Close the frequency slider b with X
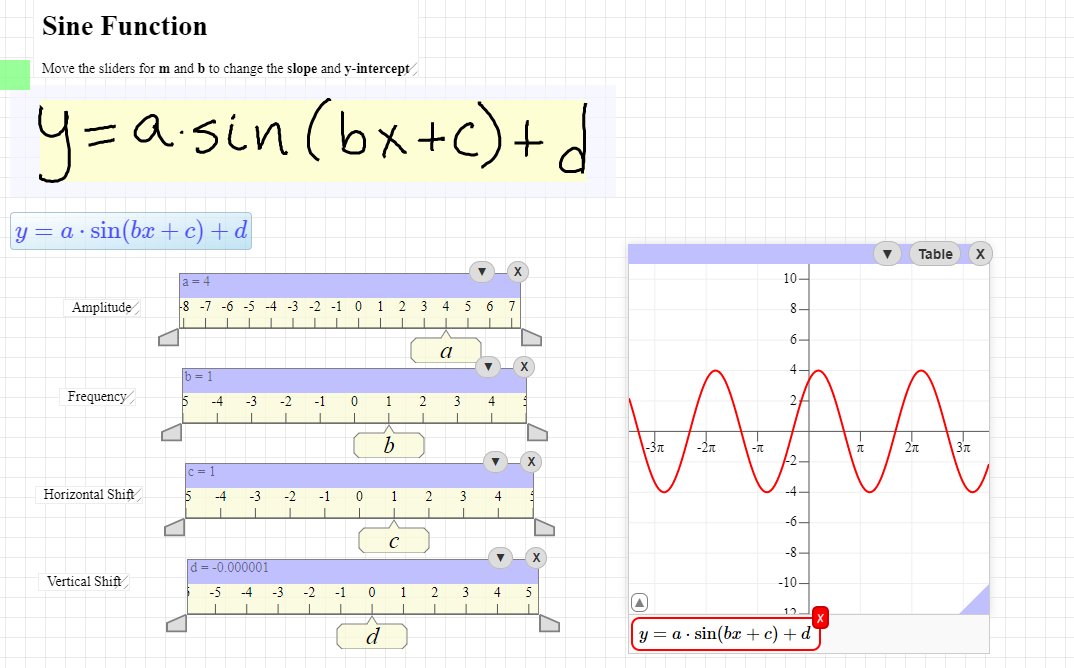This screenshot has width=1074, height=668. pos(524,367)
